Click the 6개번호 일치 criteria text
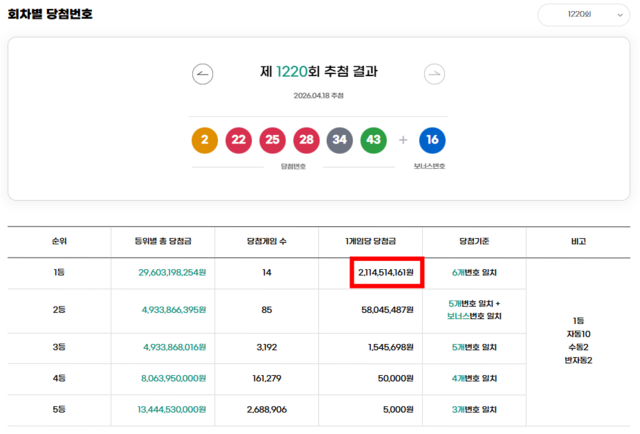Screen dimensions: 640x434 coord(475,272)
